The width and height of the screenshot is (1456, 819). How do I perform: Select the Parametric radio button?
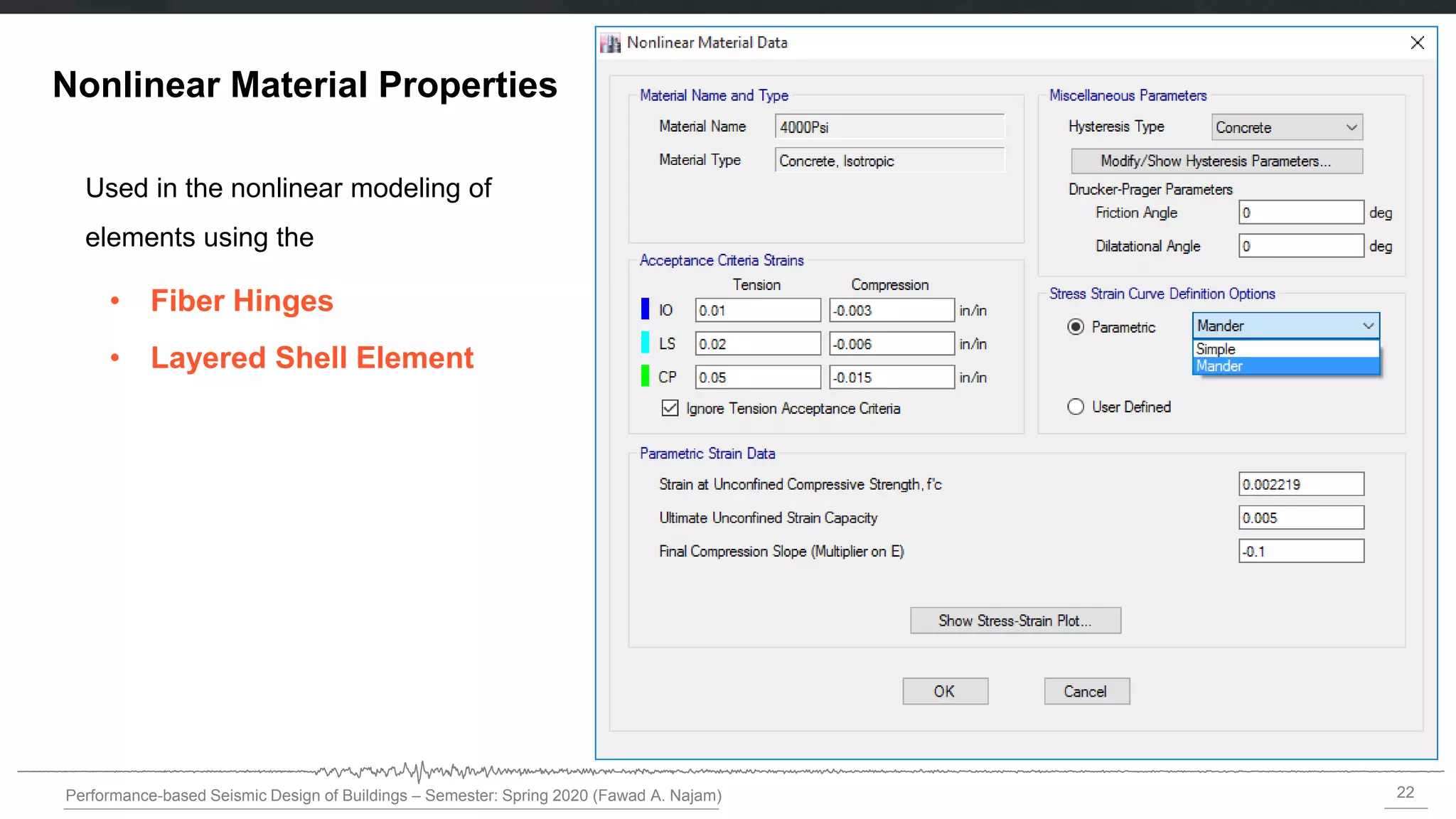click(x=1076, y=327)
